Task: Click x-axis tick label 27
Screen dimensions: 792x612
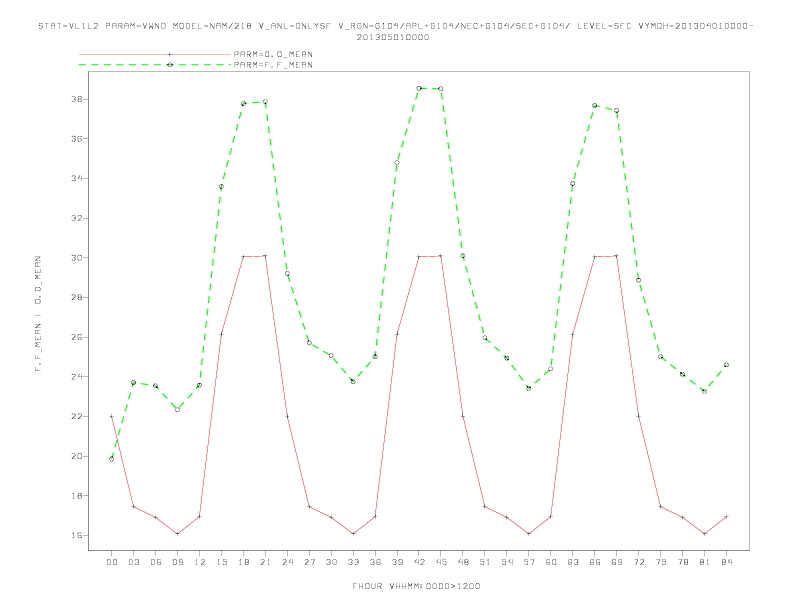Action: coord(309,562)
